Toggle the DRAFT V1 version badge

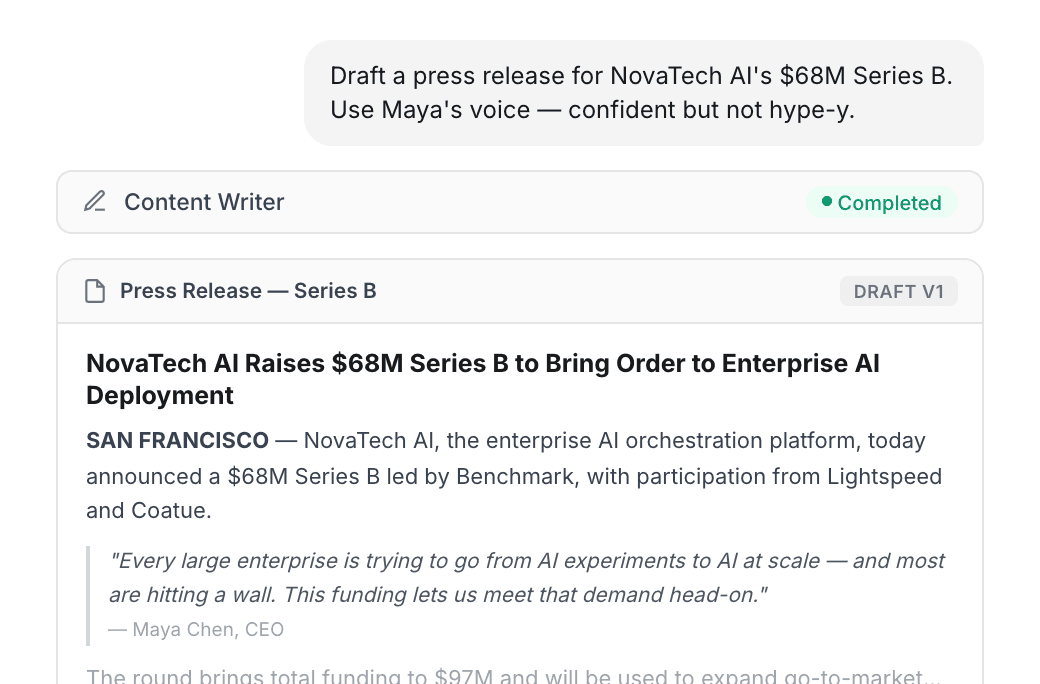898,291
